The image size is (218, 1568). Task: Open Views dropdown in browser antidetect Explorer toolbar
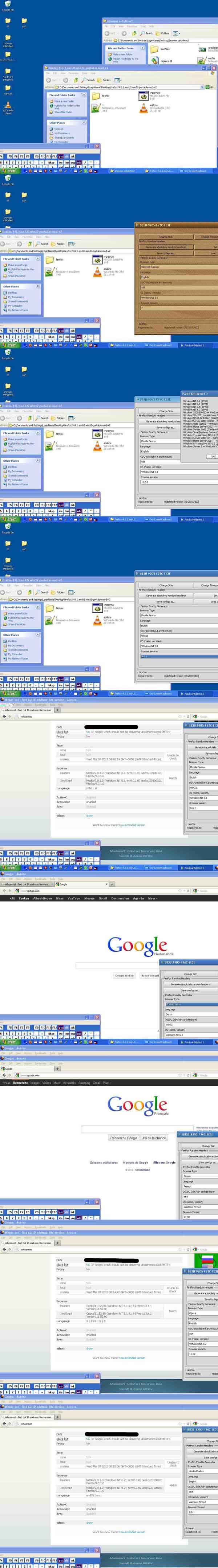tap(176, 33)
